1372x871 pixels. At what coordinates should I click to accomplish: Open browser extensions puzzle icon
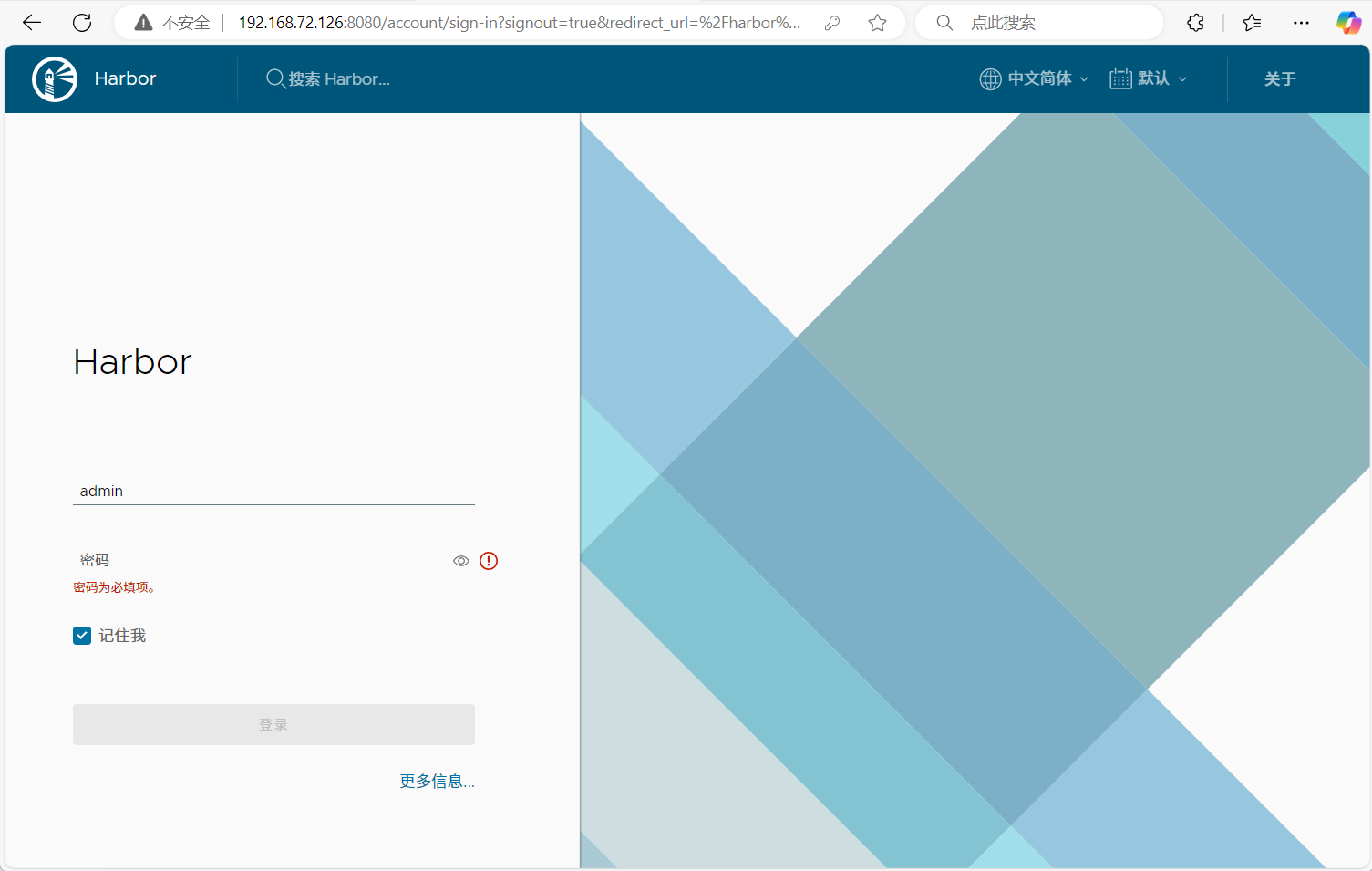[x=1196, y=23]
